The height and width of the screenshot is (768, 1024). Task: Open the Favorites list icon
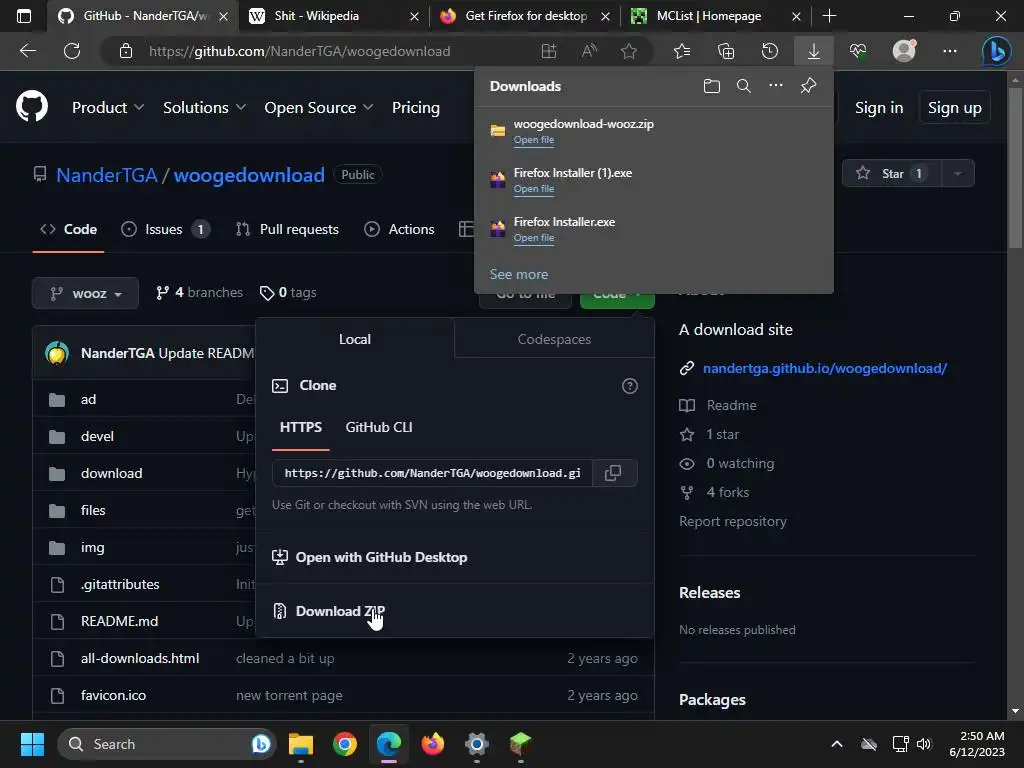[682, 51]
